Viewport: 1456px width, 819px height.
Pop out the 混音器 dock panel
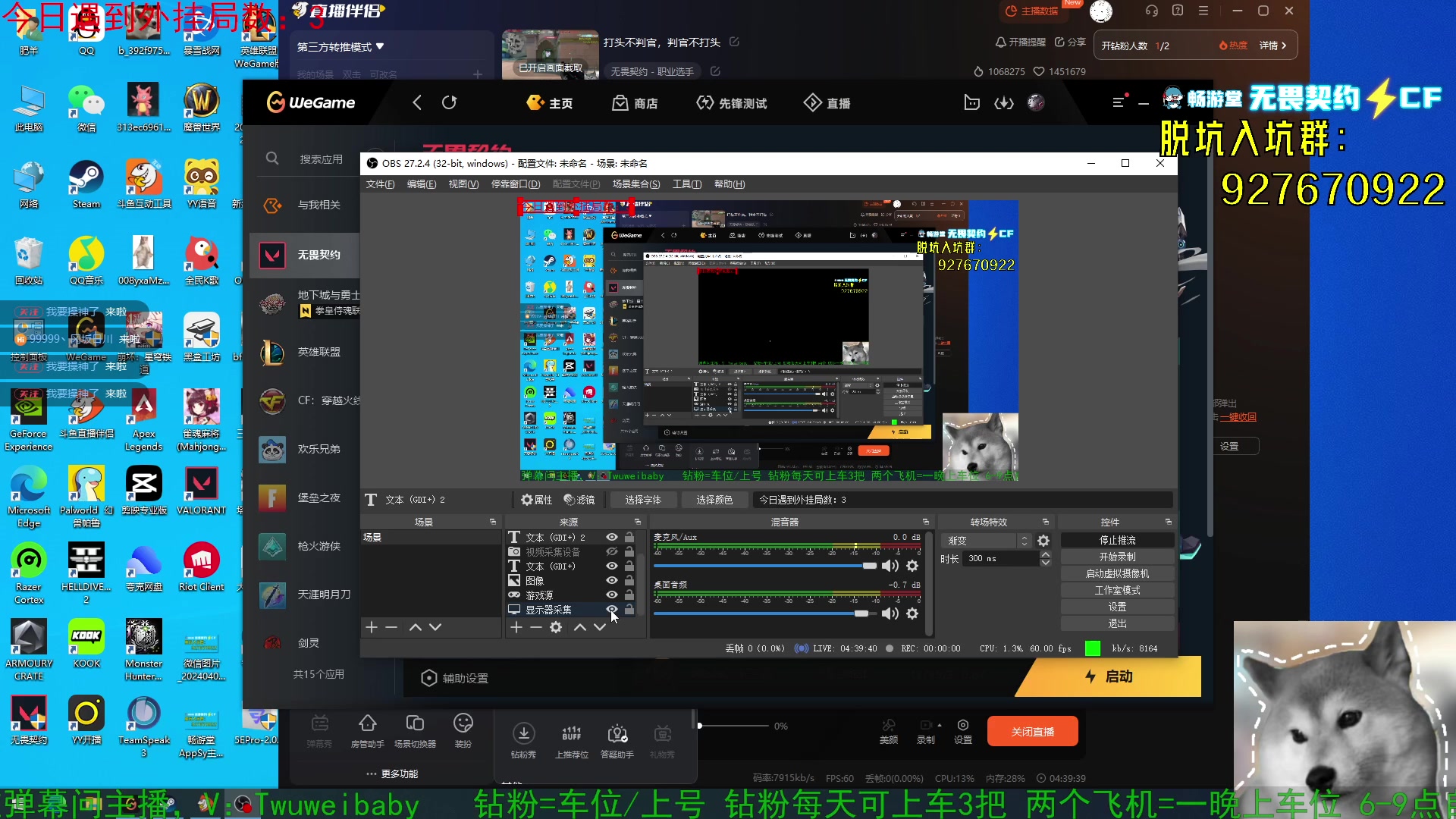(925, 522)
